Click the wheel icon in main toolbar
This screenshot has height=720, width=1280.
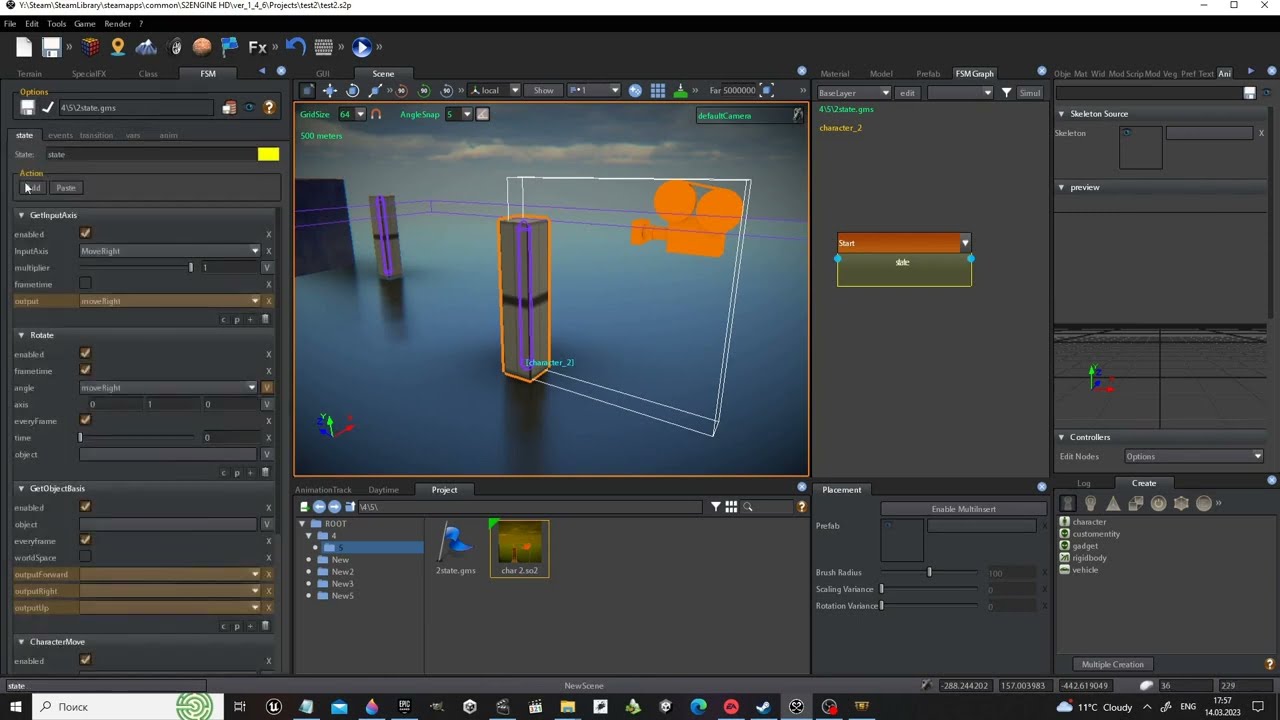176,47
